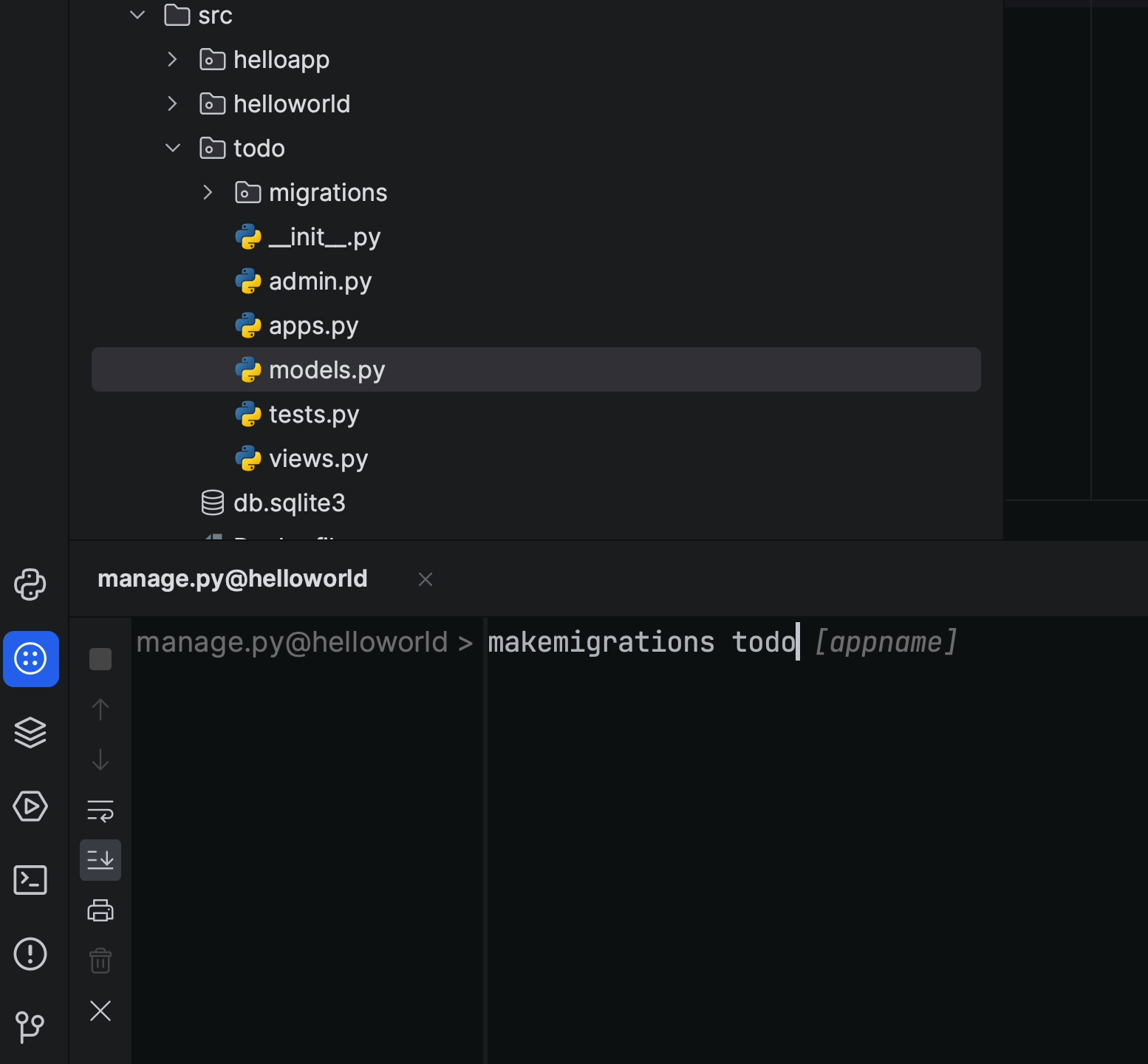This screenshot has width=1148, height=1064.
Task: Toggle the Django manage.py tool window
Action: coord(30,659)
